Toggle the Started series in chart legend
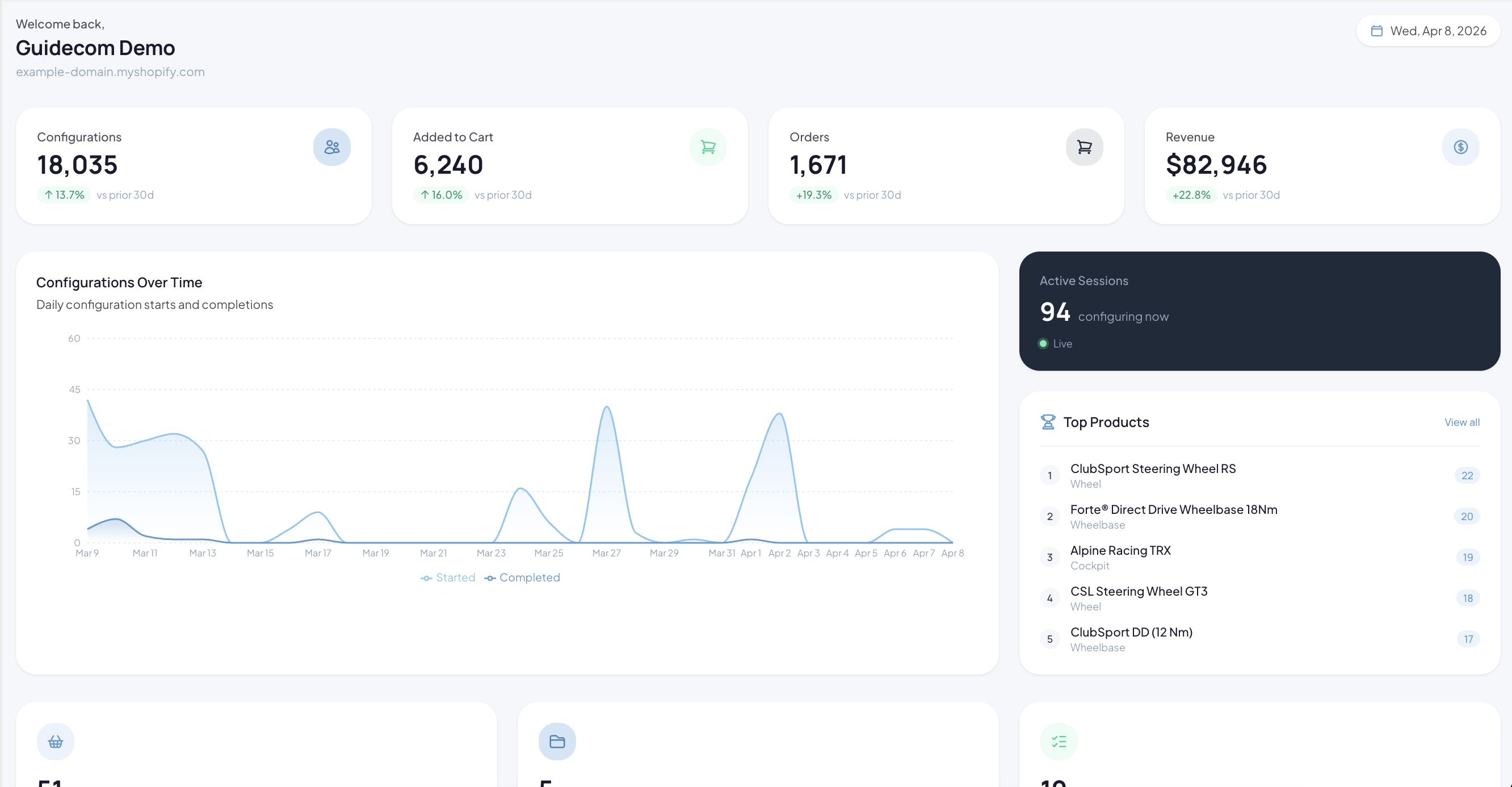This screenshot has height=787, width=1512. point(448,578)
